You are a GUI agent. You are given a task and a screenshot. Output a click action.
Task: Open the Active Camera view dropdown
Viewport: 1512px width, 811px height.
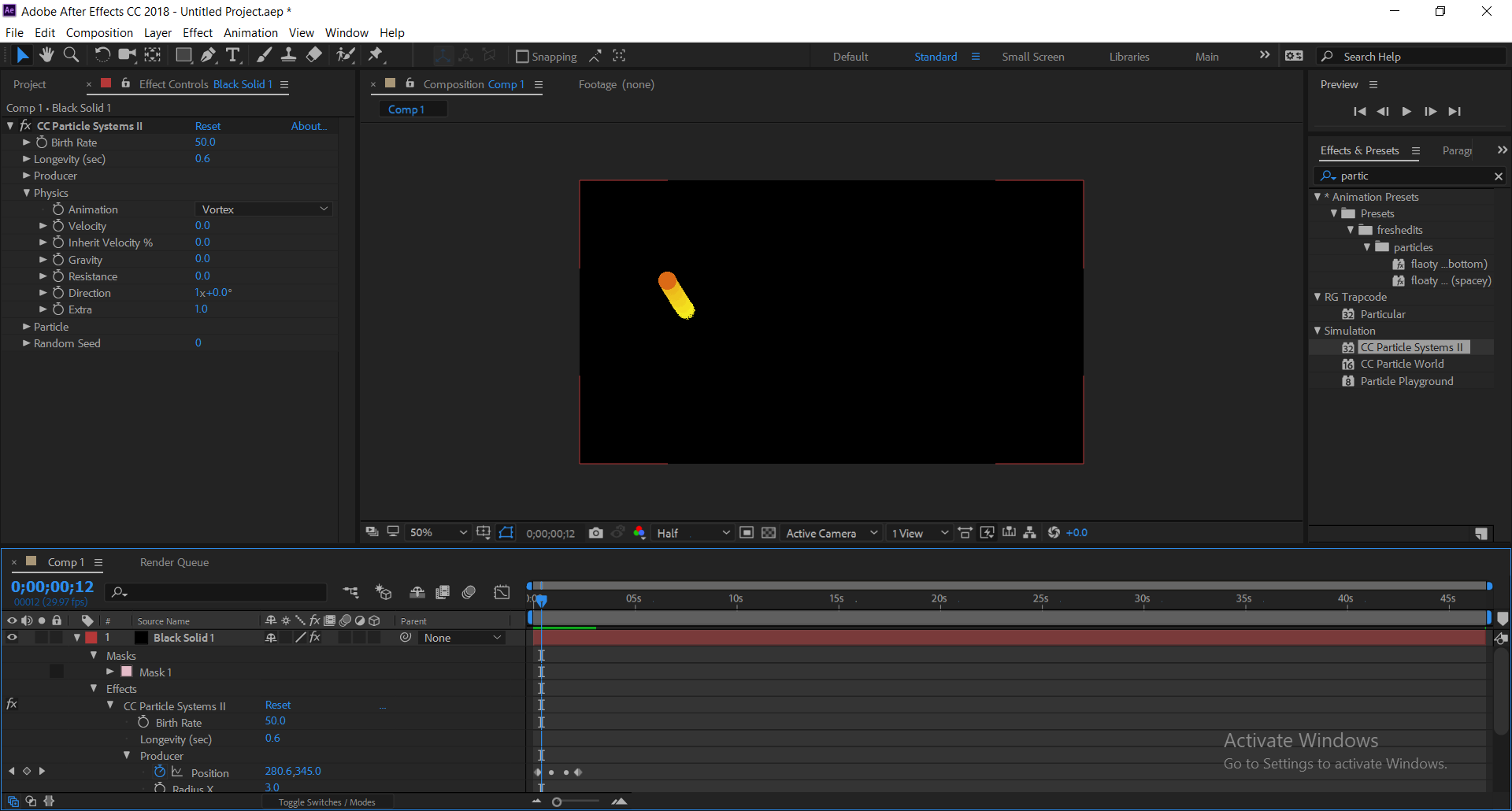pyautogui.click(x=831, y=533)
